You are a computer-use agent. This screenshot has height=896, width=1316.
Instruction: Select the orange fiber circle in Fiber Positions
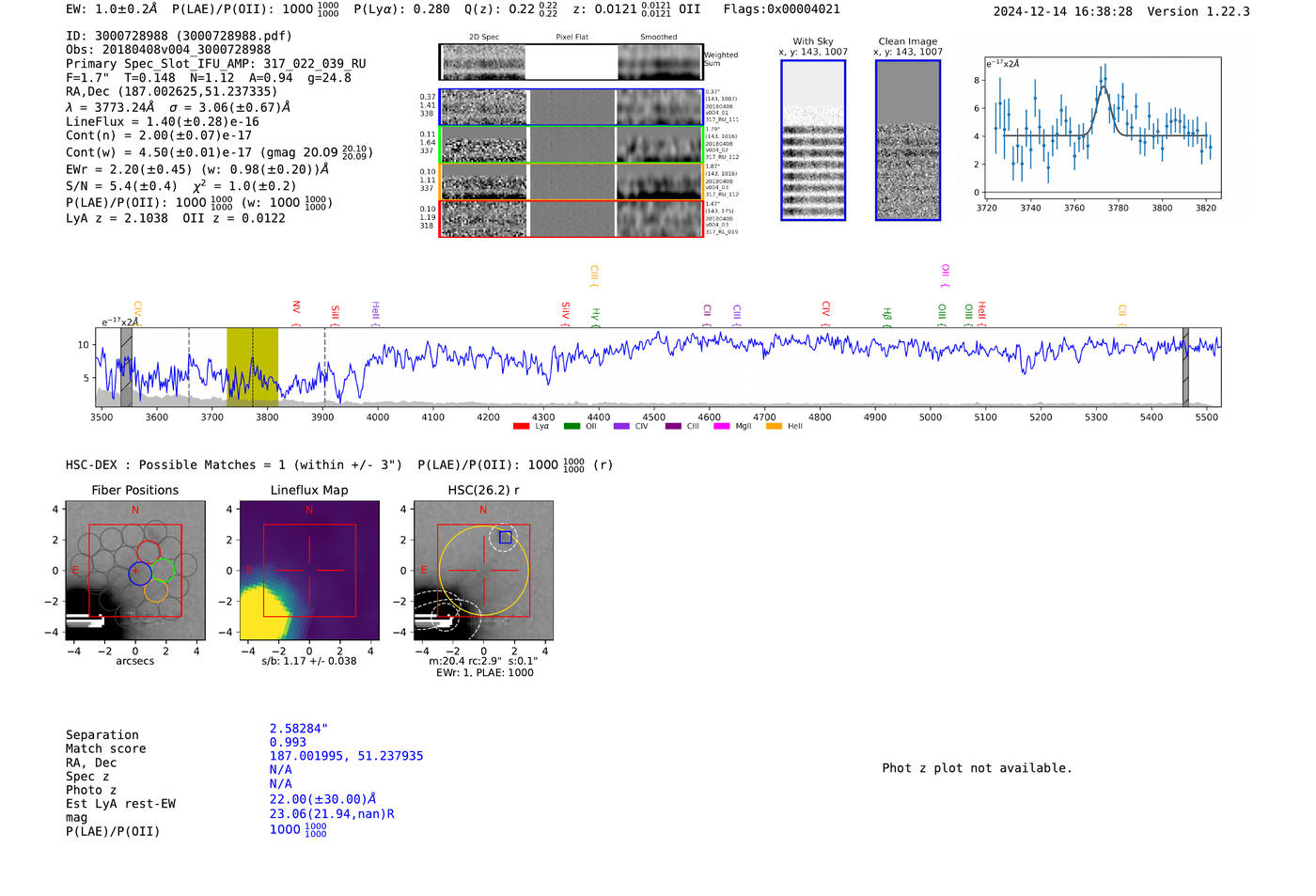(x=156, y=591)
